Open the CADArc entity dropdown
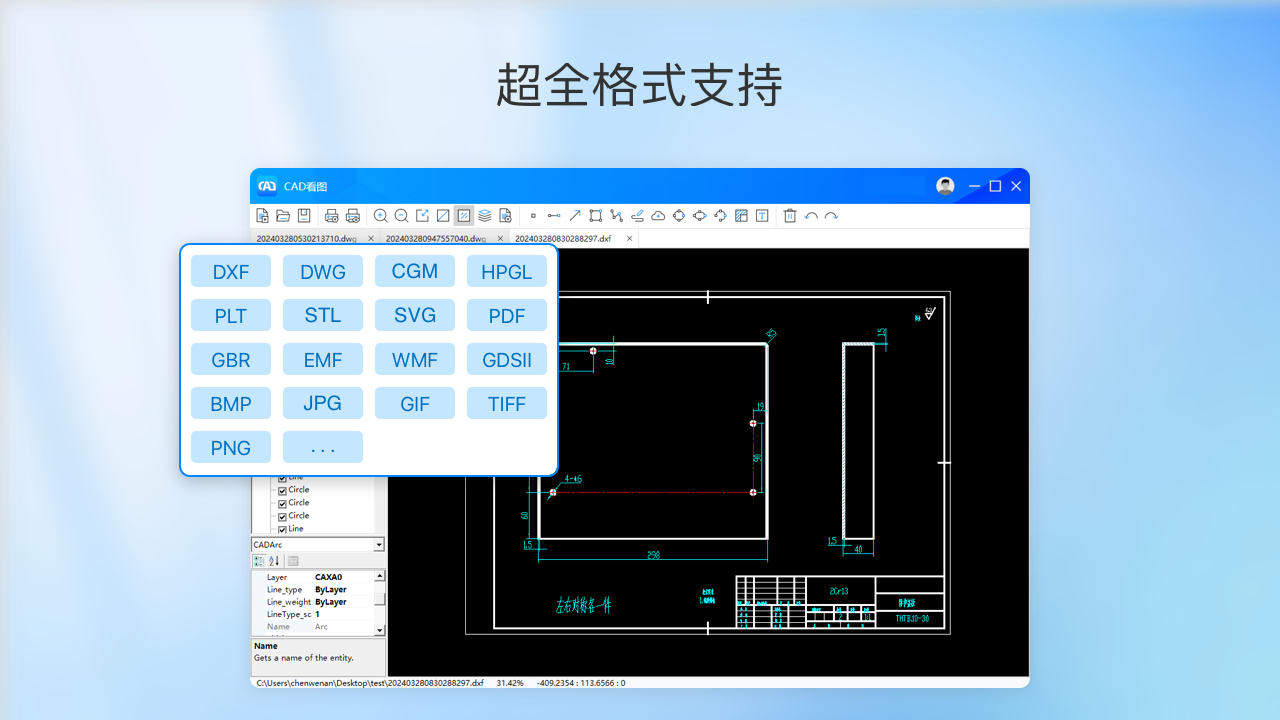The height and width of the screenshot is (720, 1280). point(380,544)
